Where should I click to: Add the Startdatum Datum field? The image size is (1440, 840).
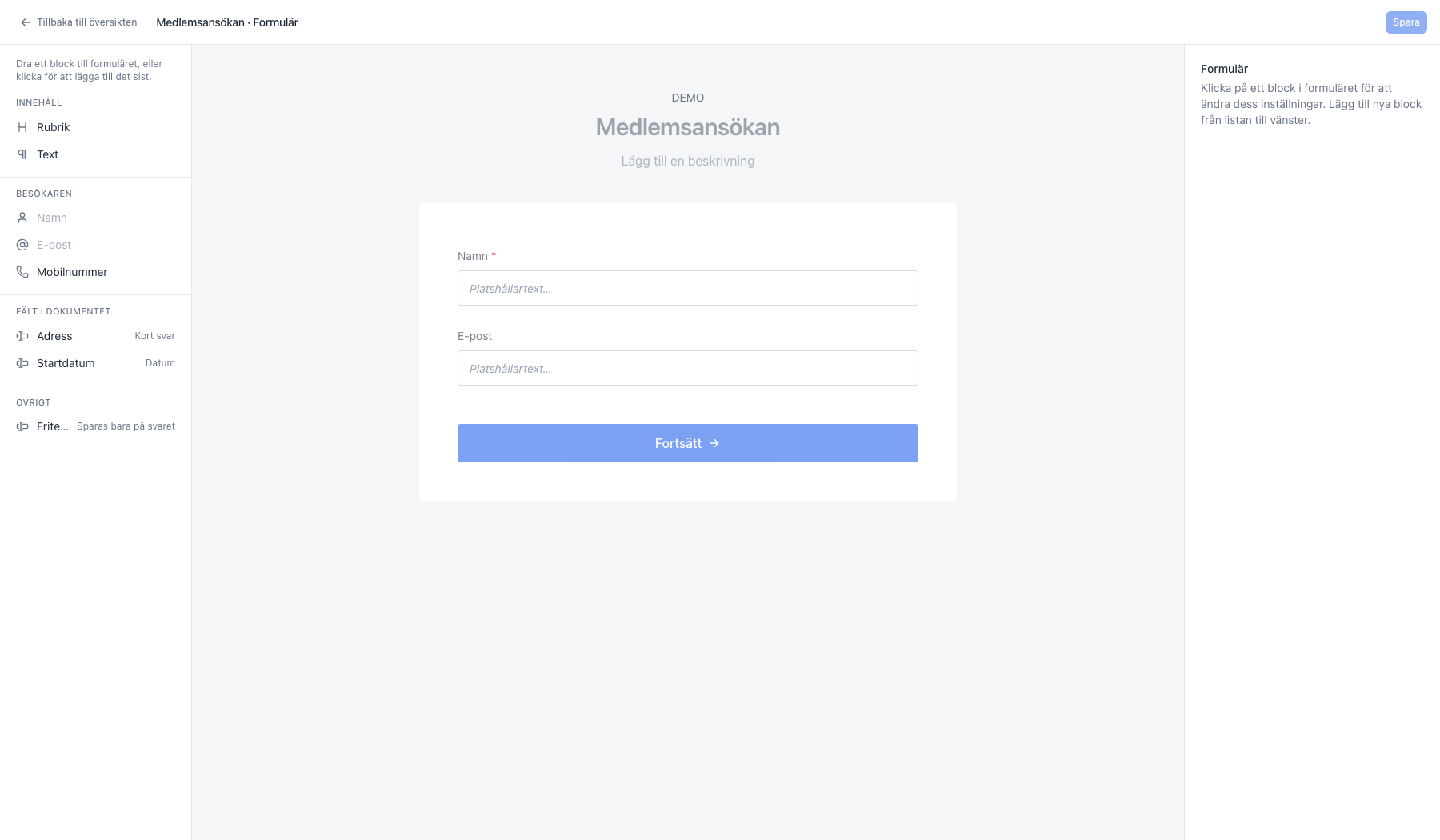tap(96, 363)
